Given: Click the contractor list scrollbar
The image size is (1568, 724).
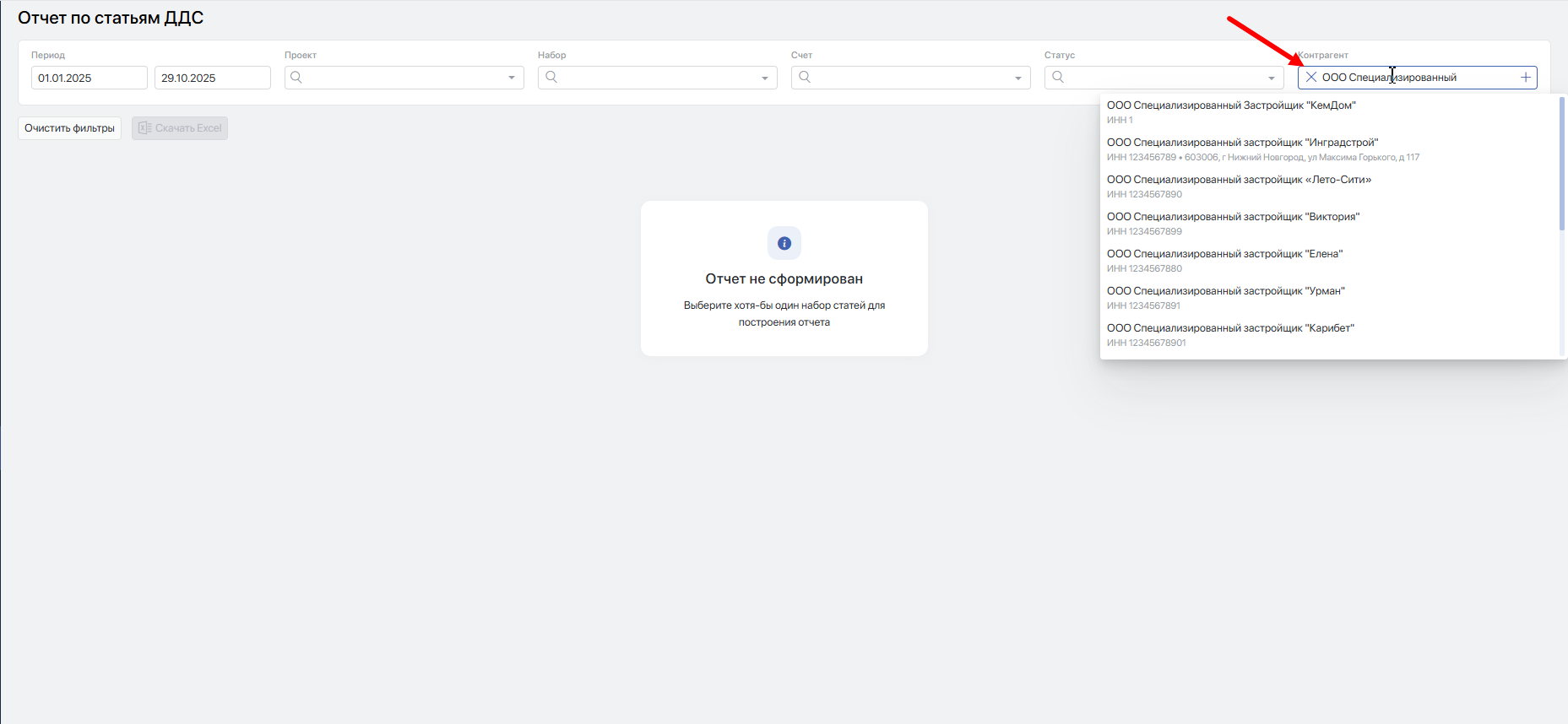Looking at the screenshot, I should pos(1562,164).
